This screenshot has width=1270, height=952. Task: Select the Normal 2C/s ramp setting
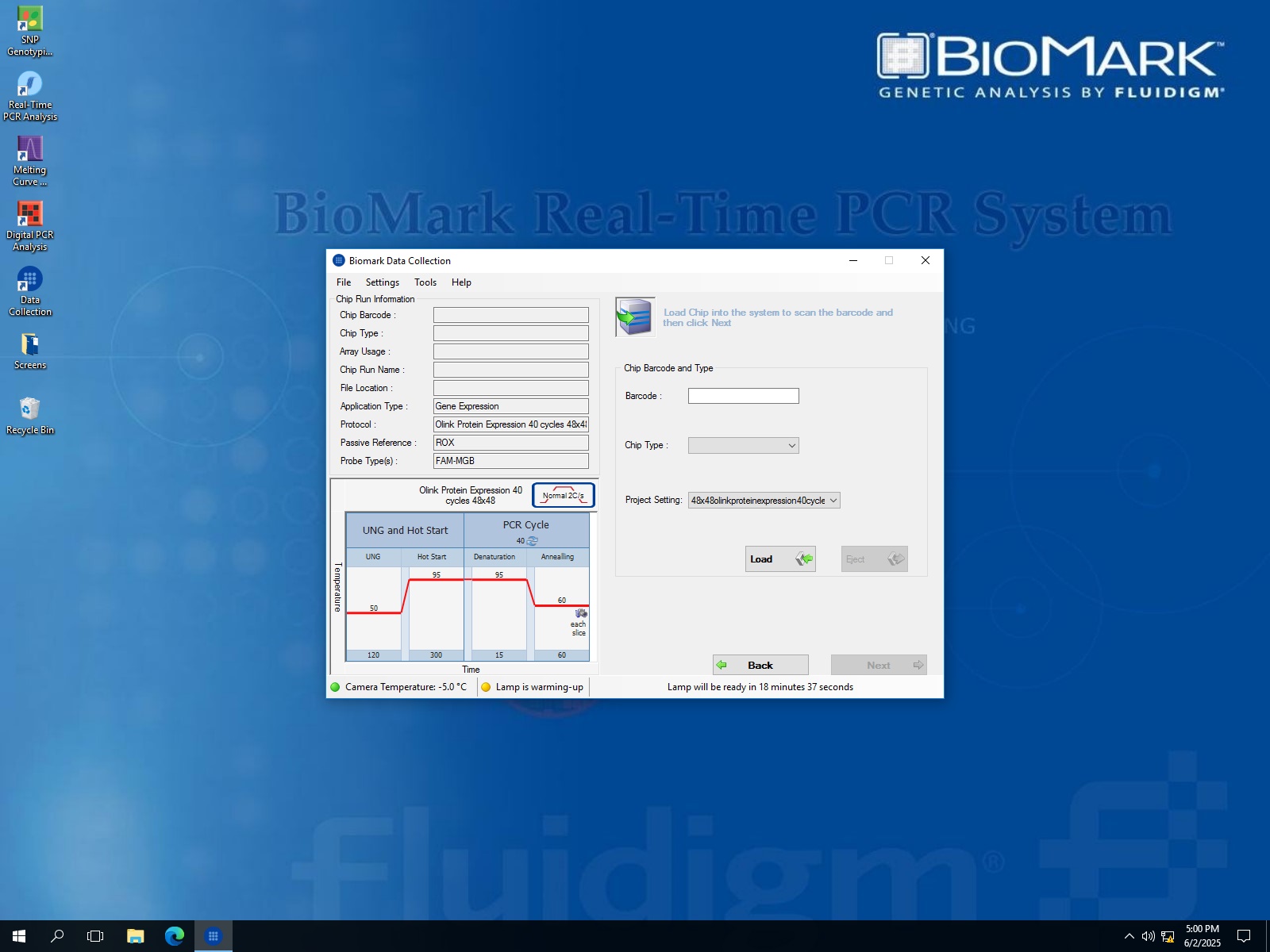coord(563,494)
